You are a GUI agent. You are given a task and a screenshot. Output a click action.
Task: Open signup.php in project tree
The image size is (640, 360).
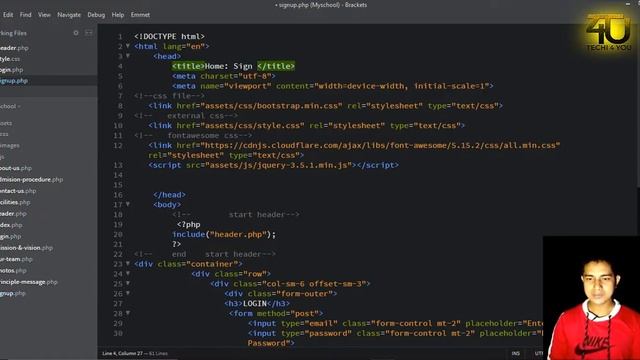(x=13, y=293)
